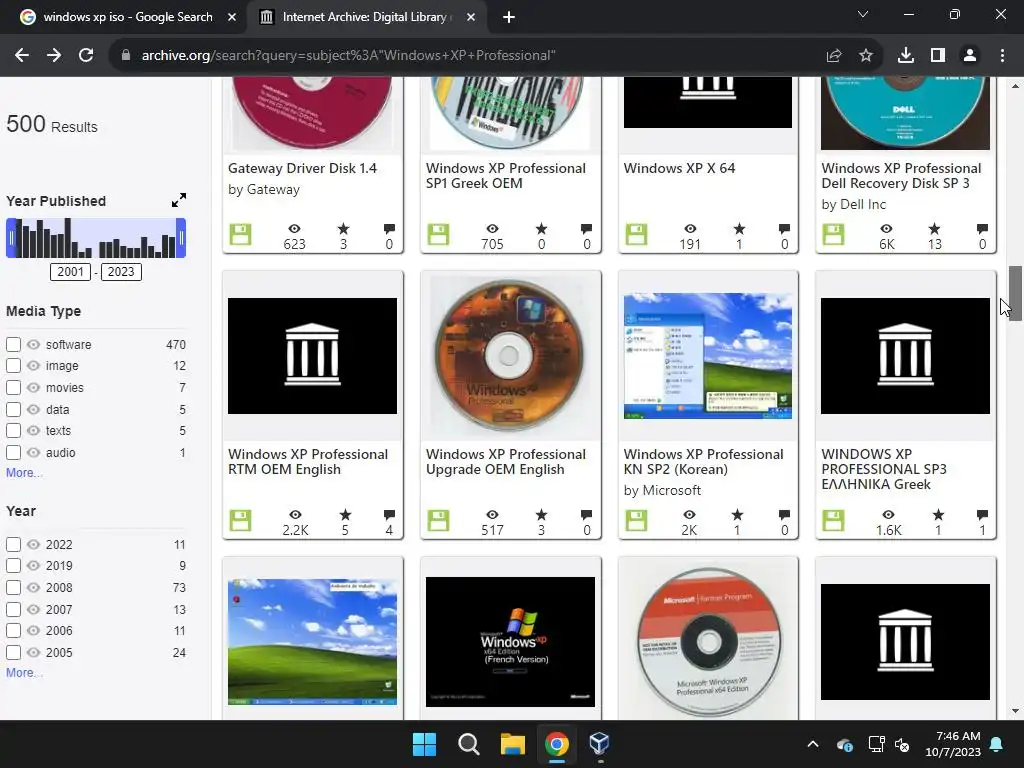
Task: Reload the archive.org page
Action: click(86, 56)
